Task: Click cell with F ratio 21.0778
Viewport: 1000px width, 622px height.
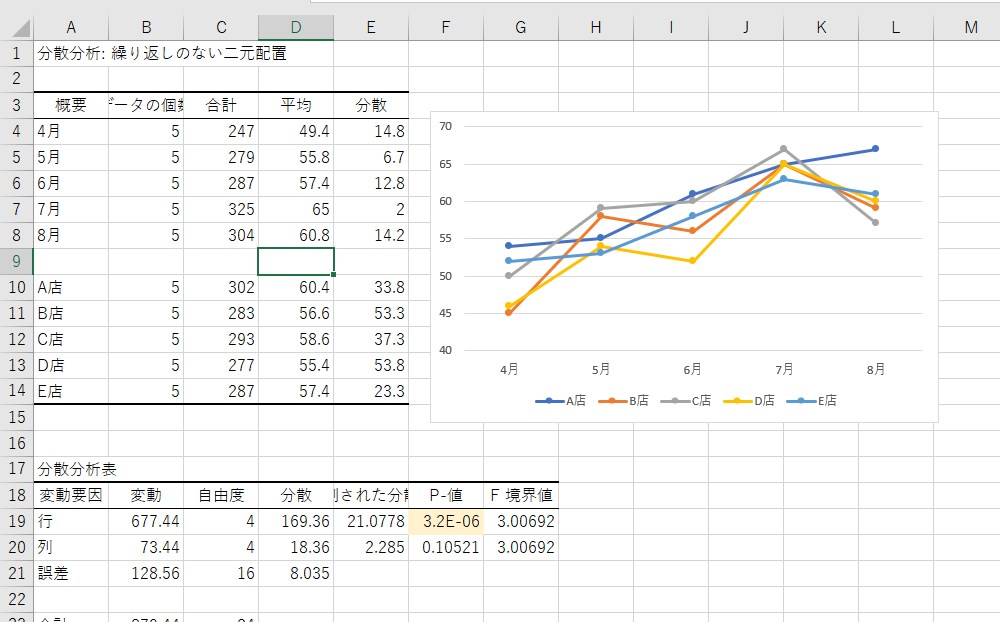Action: click(371, 521)
